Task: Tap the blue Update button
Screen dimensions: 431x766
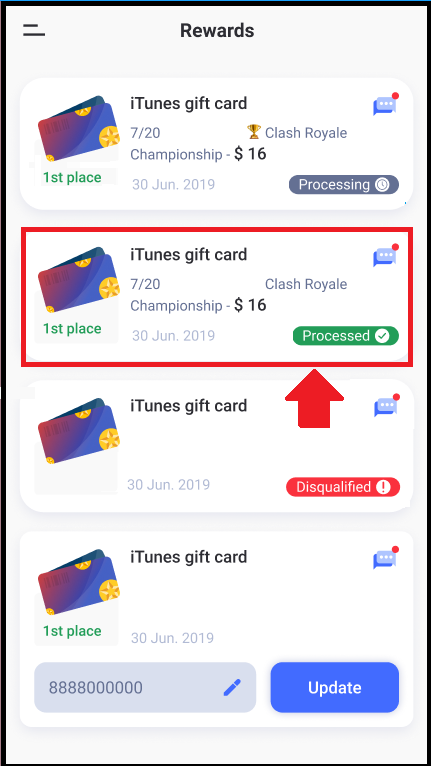Action: (x=335, y=687)
